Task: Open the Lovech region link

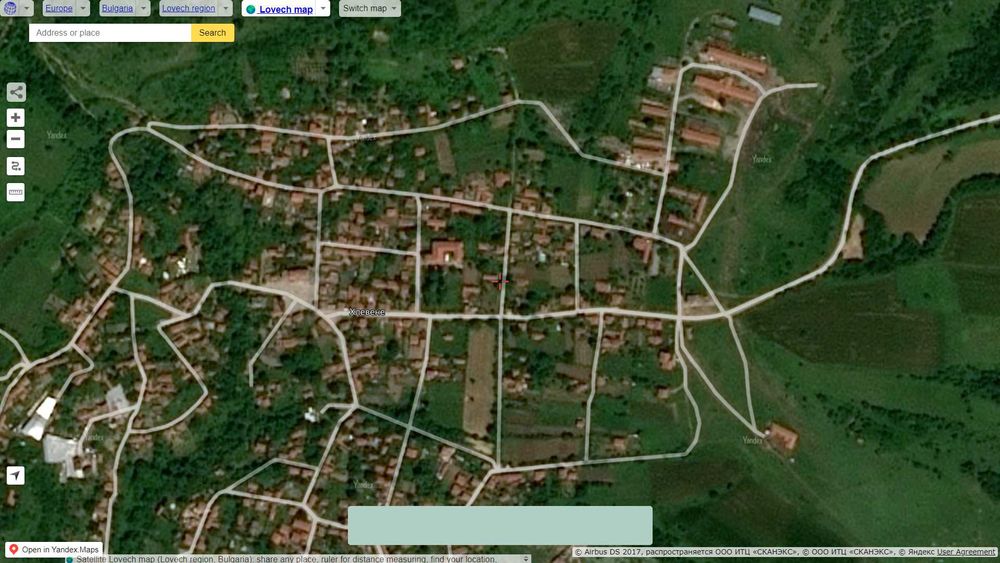Action: pyautogui.click(x=188, y=8)
